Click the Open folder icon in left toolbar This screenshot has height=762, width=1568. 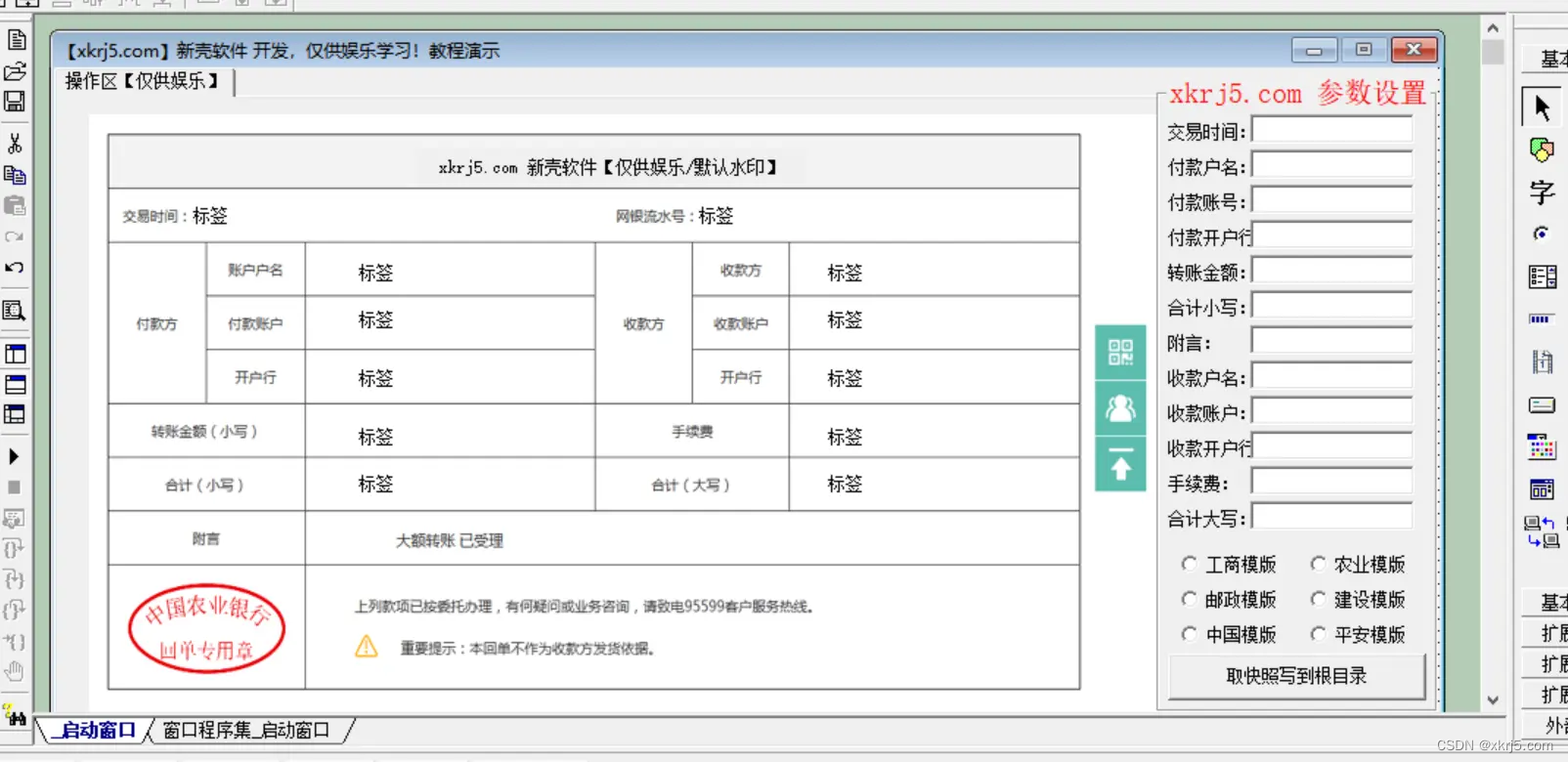16,71
